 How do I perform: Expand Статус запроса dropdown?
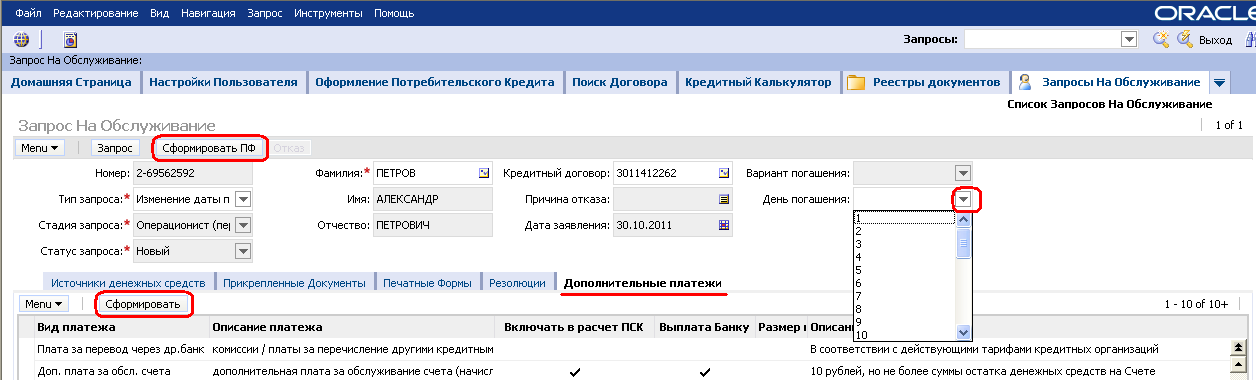(x=243, y=251)
